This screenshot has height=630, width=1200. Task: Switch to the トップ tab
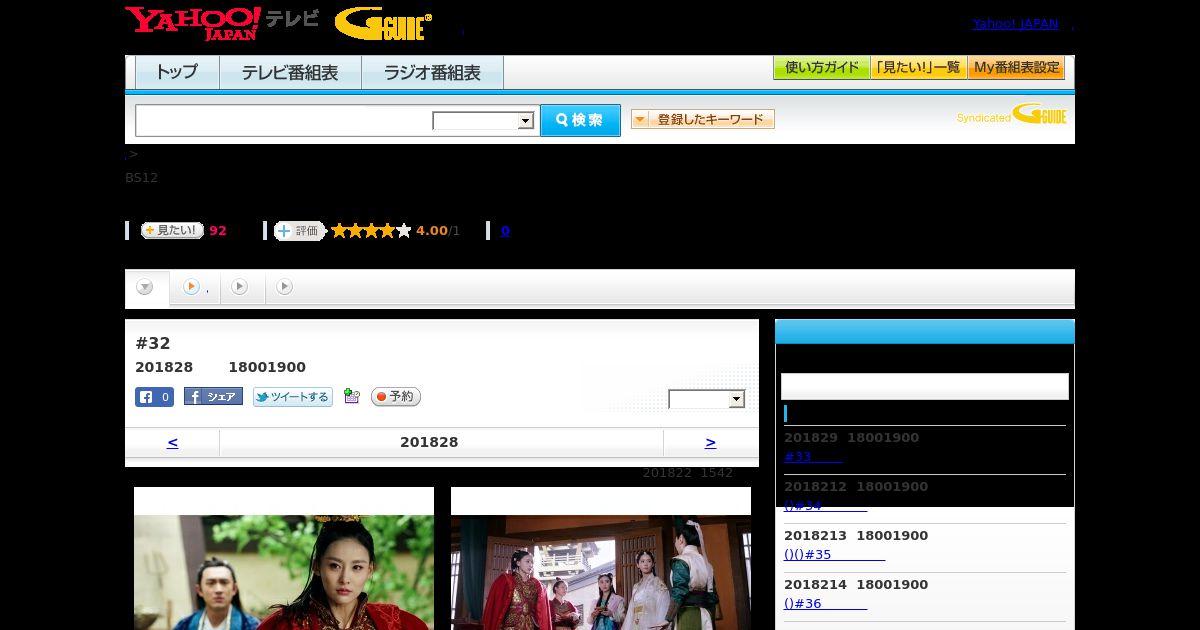[x=177, y=72]
